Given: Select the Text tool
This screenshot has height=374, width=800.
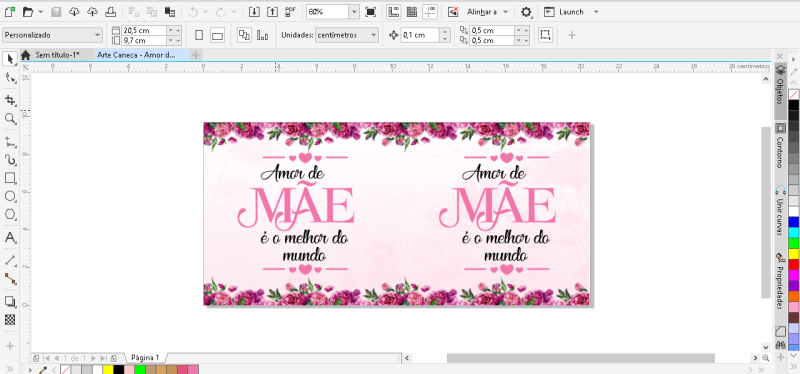Looking at the screenshot, I should [x=10, y=238].
